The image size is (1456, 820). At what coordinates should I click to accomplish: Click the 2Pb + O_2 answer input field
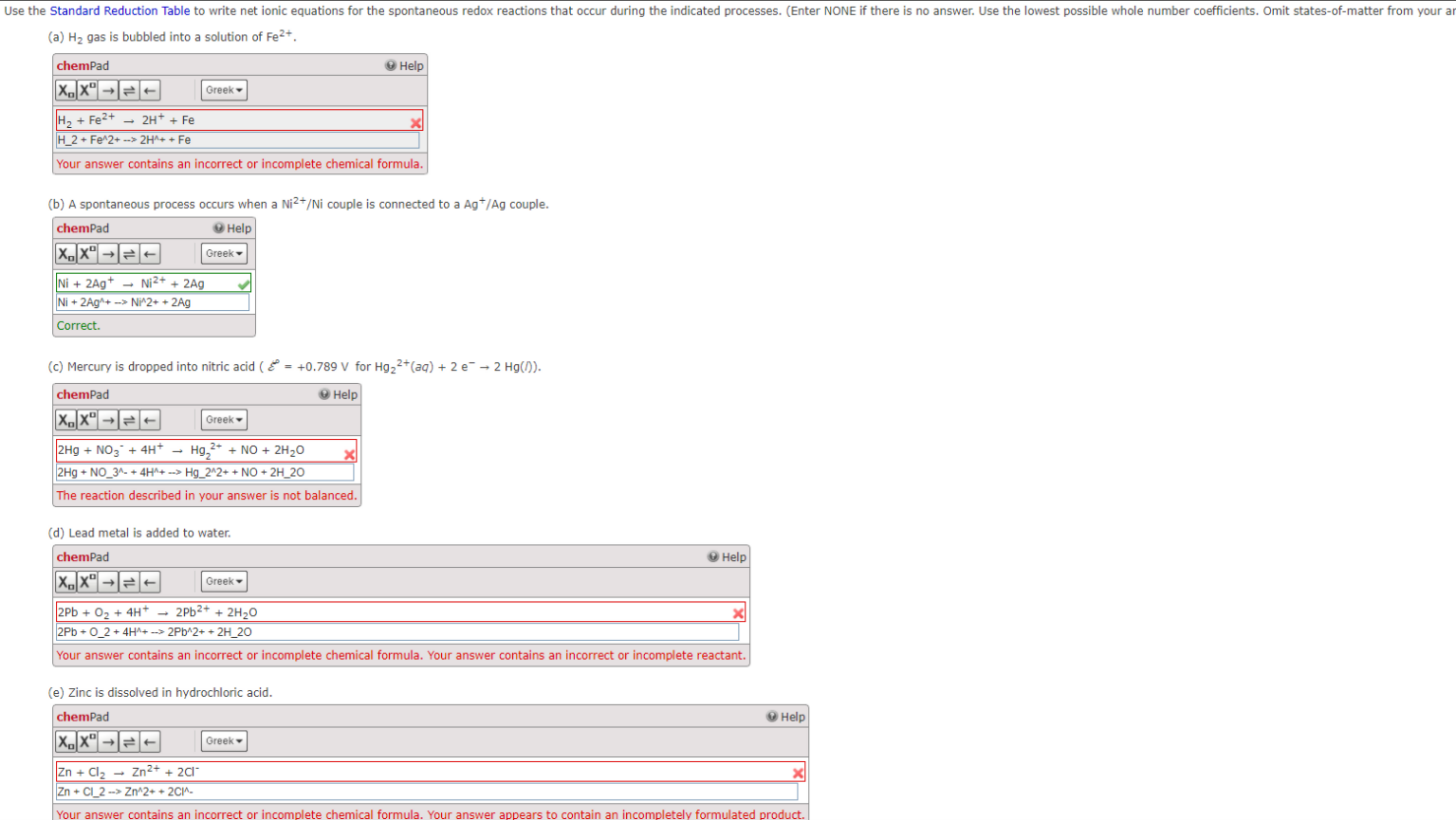(x=398, y=631)
